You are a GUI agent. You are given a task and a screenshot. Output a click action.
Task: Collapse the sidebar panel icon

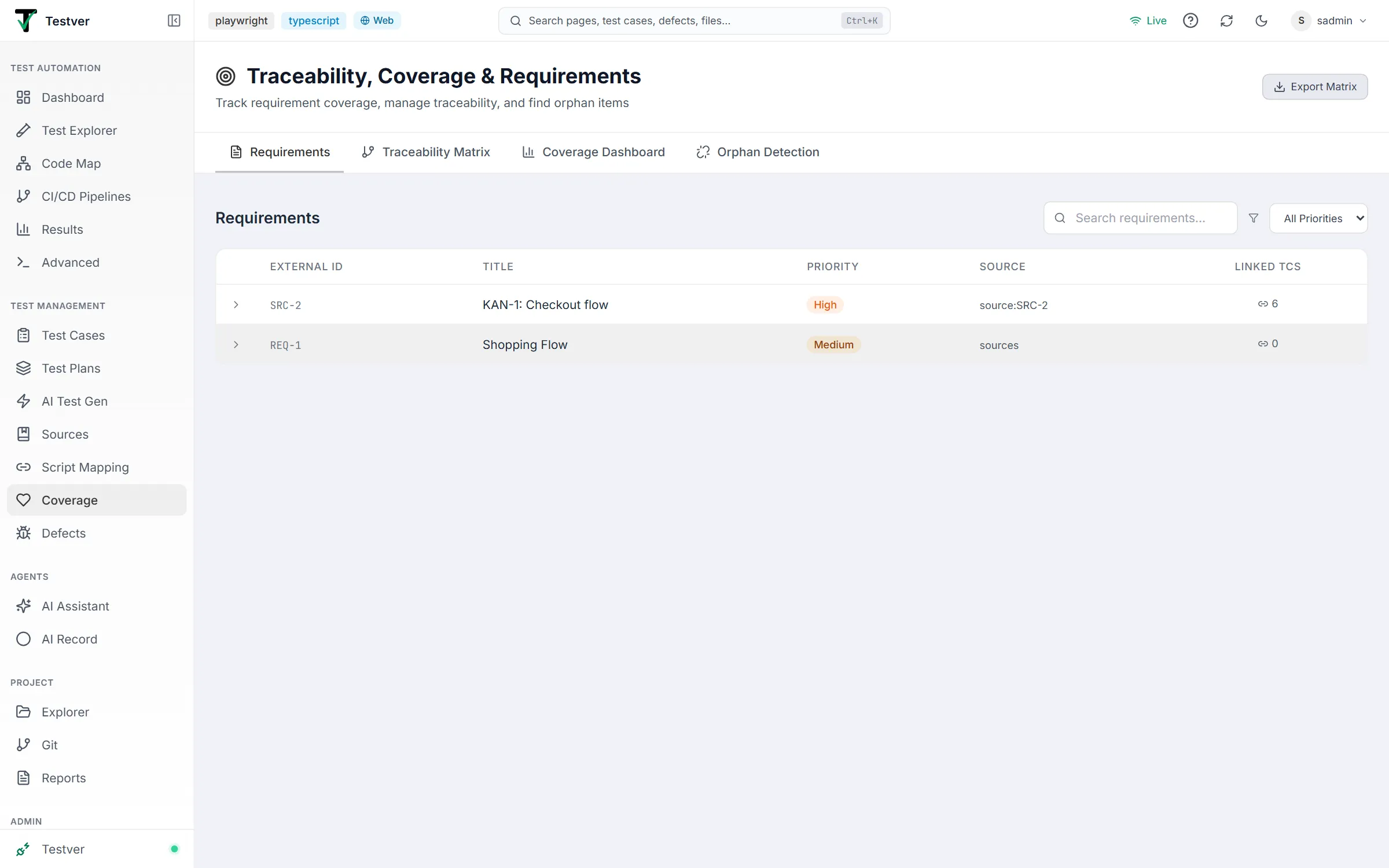(x=174, y=21)
